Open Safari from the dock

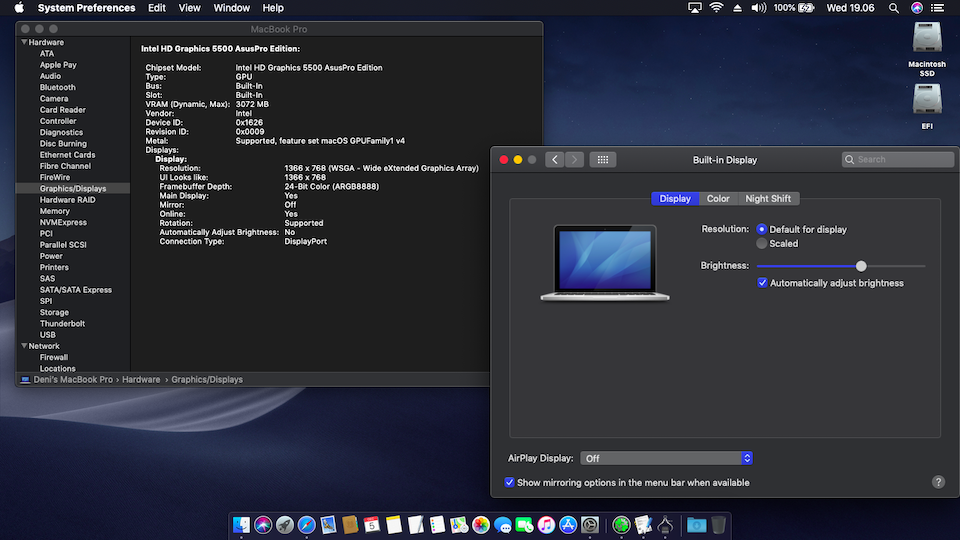(x=307, y=525)
